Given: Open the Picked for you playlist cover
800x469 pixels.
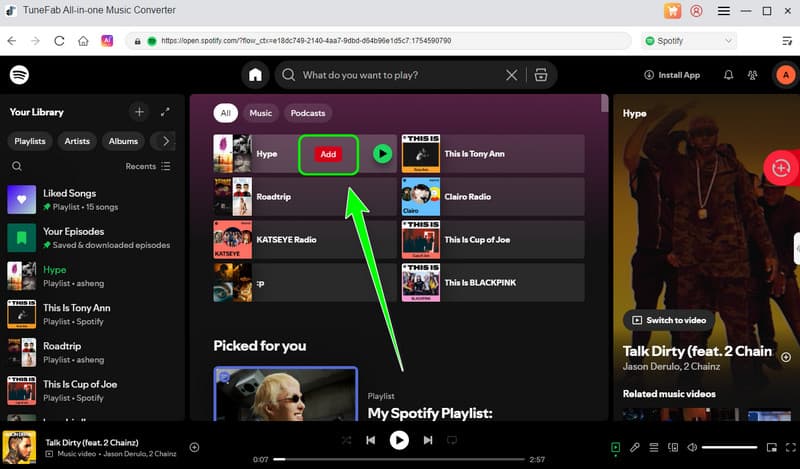Looking at the screenshot, I should coord(286,393).
